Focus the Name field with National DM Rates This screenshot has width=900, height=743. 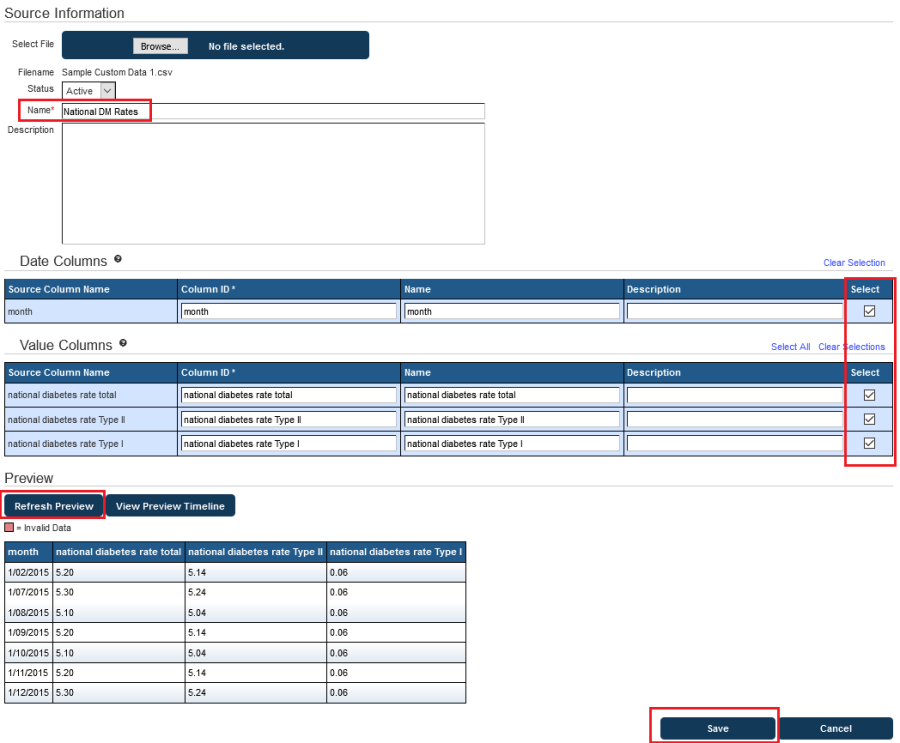click(x=273, y=111)
